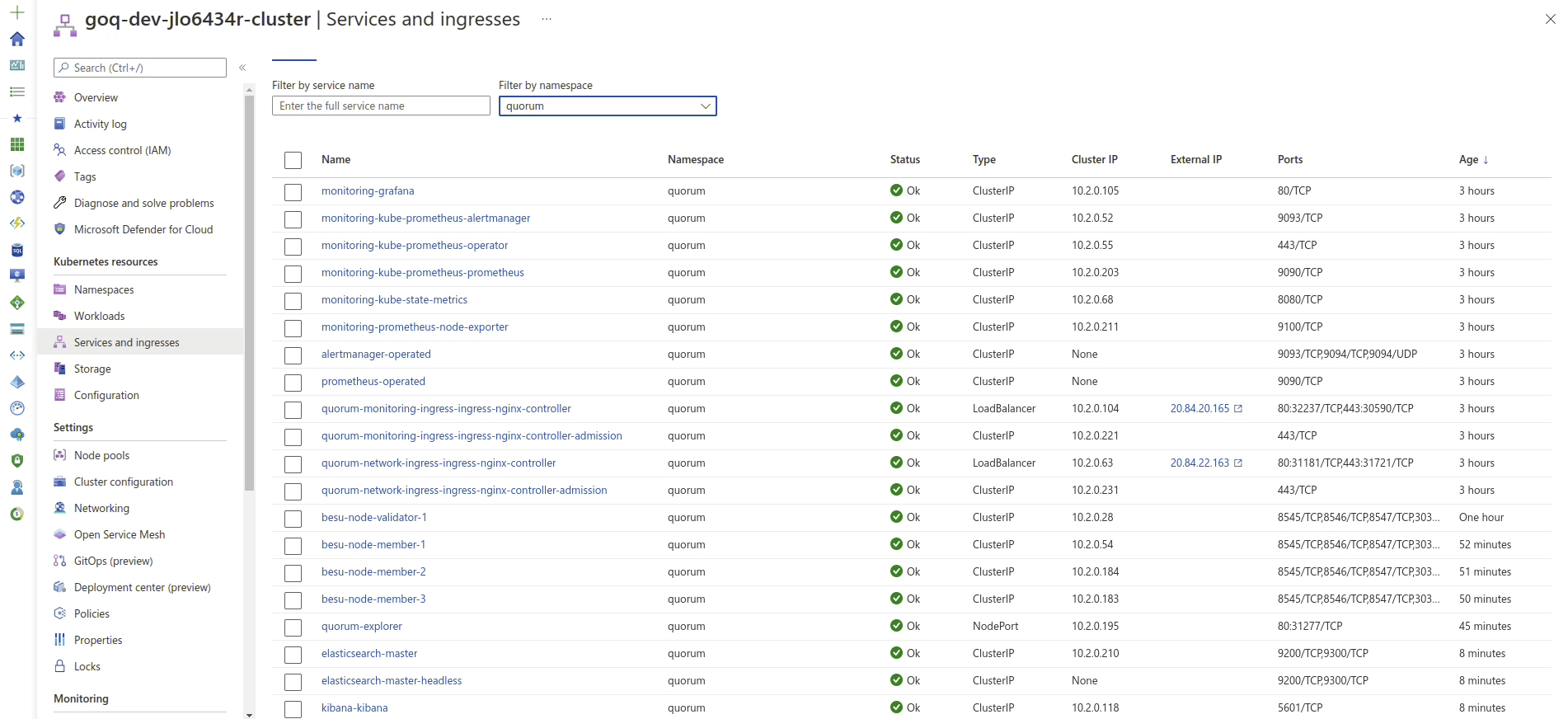
Task: Open the Dashboard chart icon in sidebar
Action: click(x=17, y=65)
